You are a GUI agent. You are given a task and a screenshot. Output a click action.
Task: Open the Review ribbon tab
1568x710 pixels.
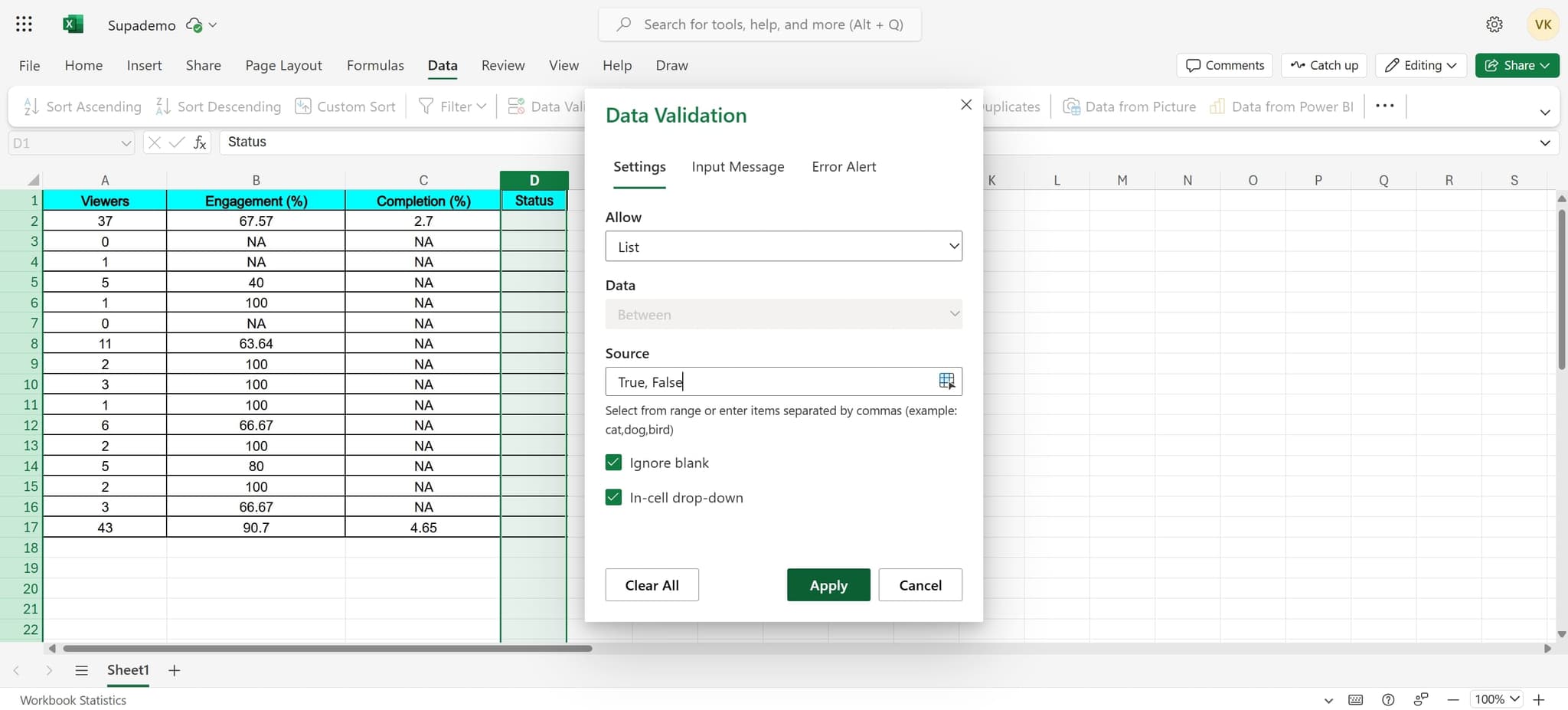click(x=501, y=65)
